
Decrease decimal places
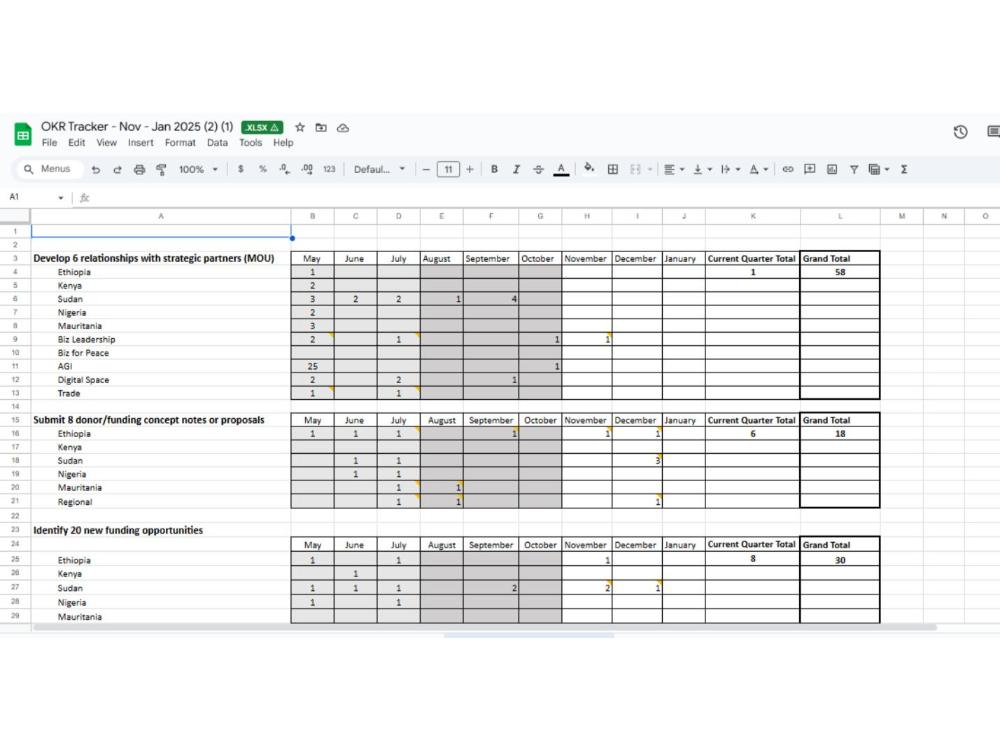284,169
